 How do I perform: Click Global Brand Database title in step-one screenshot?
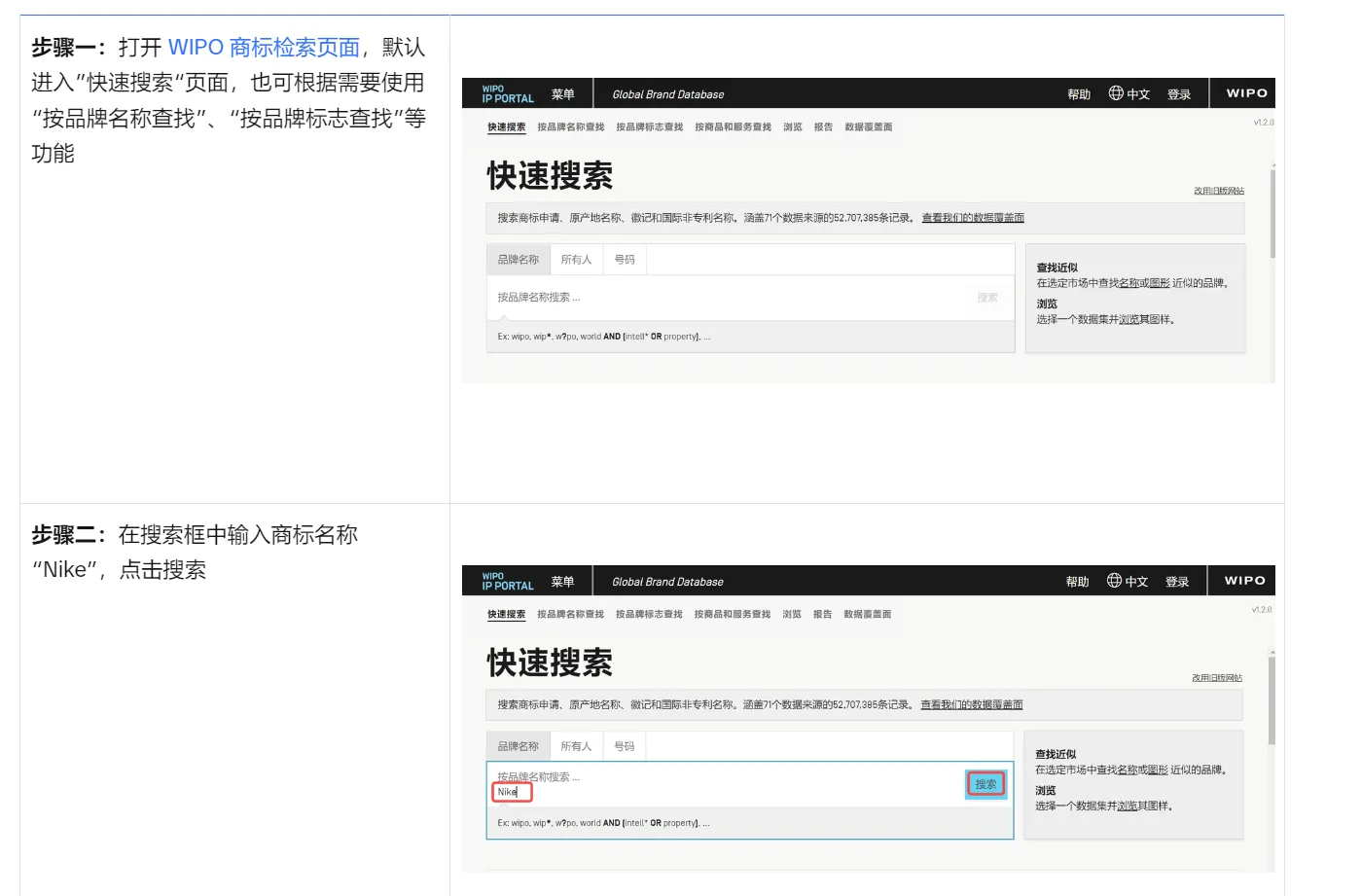(x=668, y=94)
